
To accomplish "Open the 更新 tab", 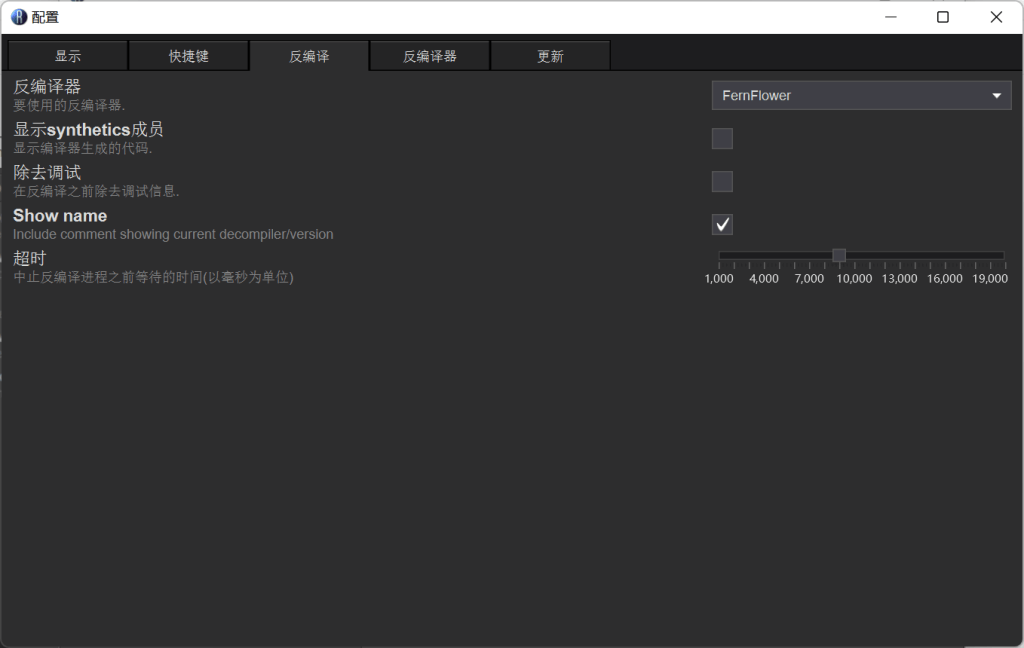I will pyautogui.click(x=550, y=55).
